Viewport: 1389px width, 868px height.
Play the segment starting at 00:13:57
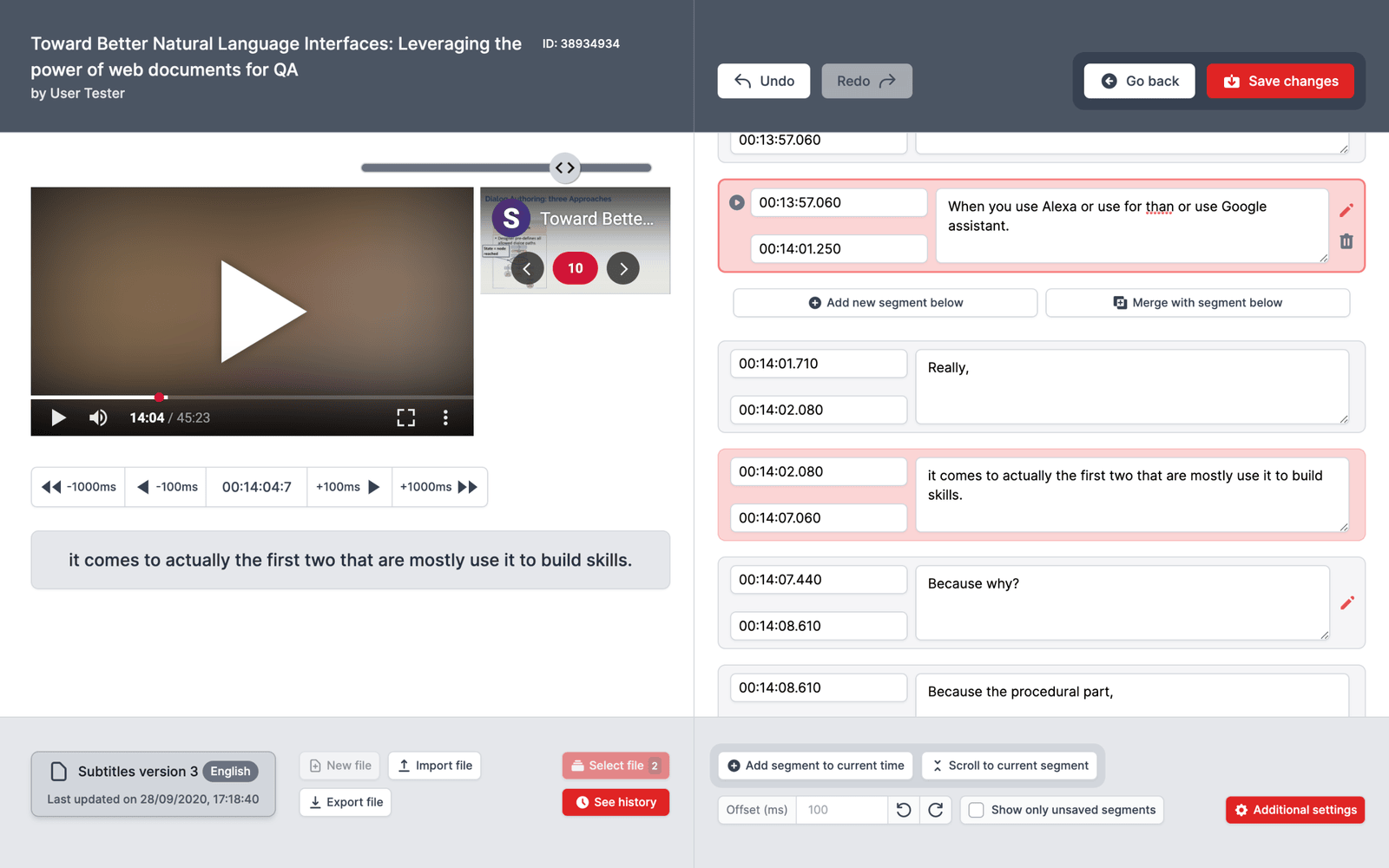coord(736,202)
